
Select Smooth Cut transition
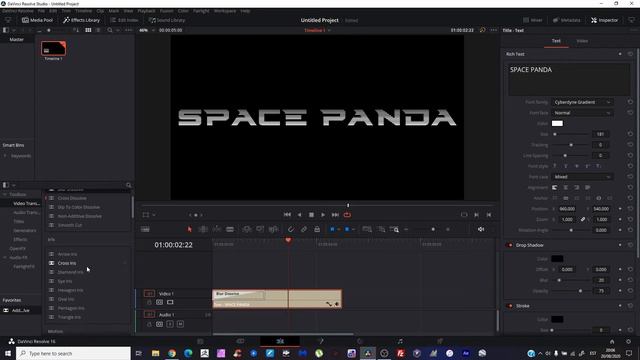click(70, 225)
